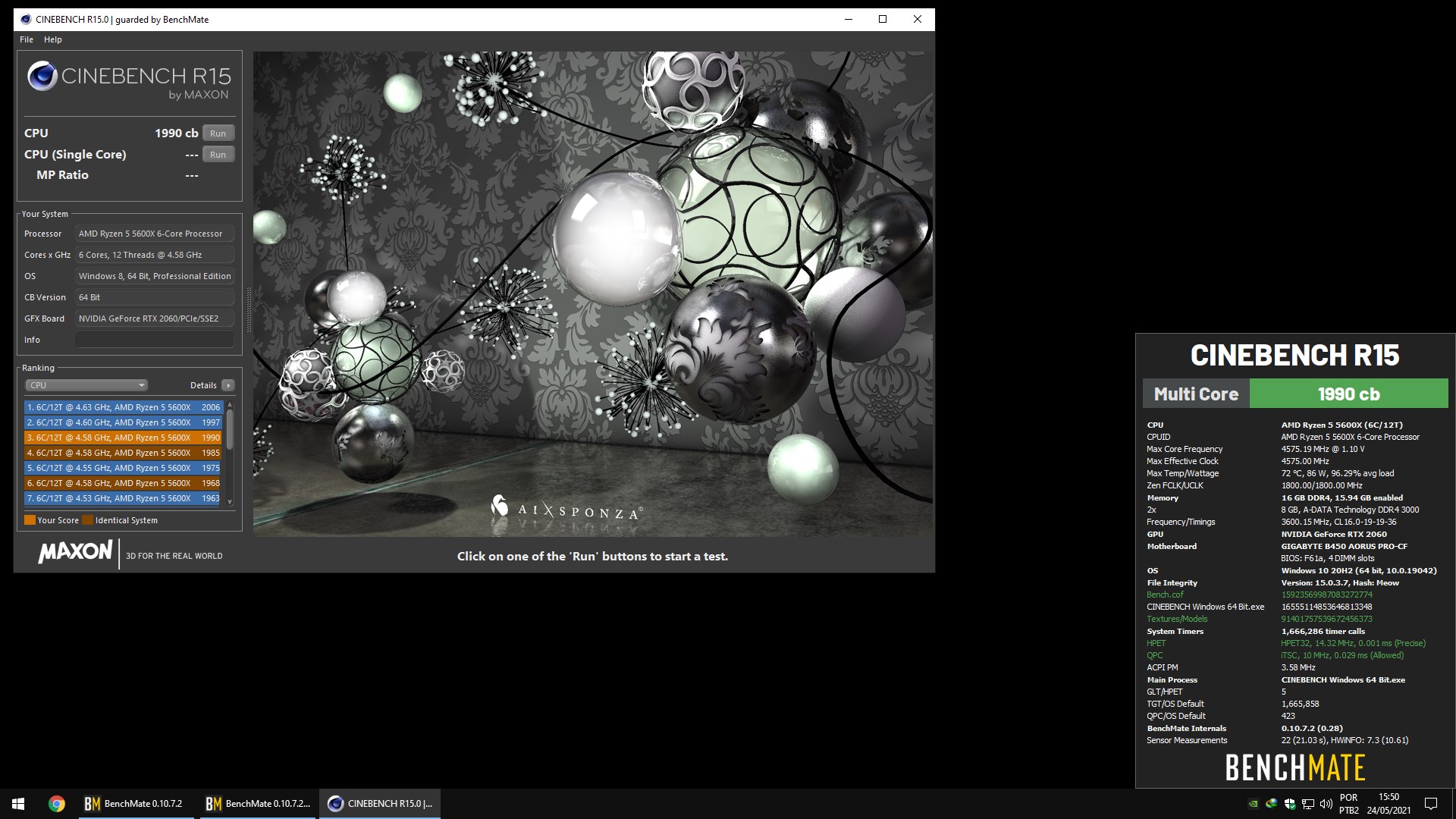Click the ranking list scrollbar thumb
1456x819 pixels.
[230, 429]
